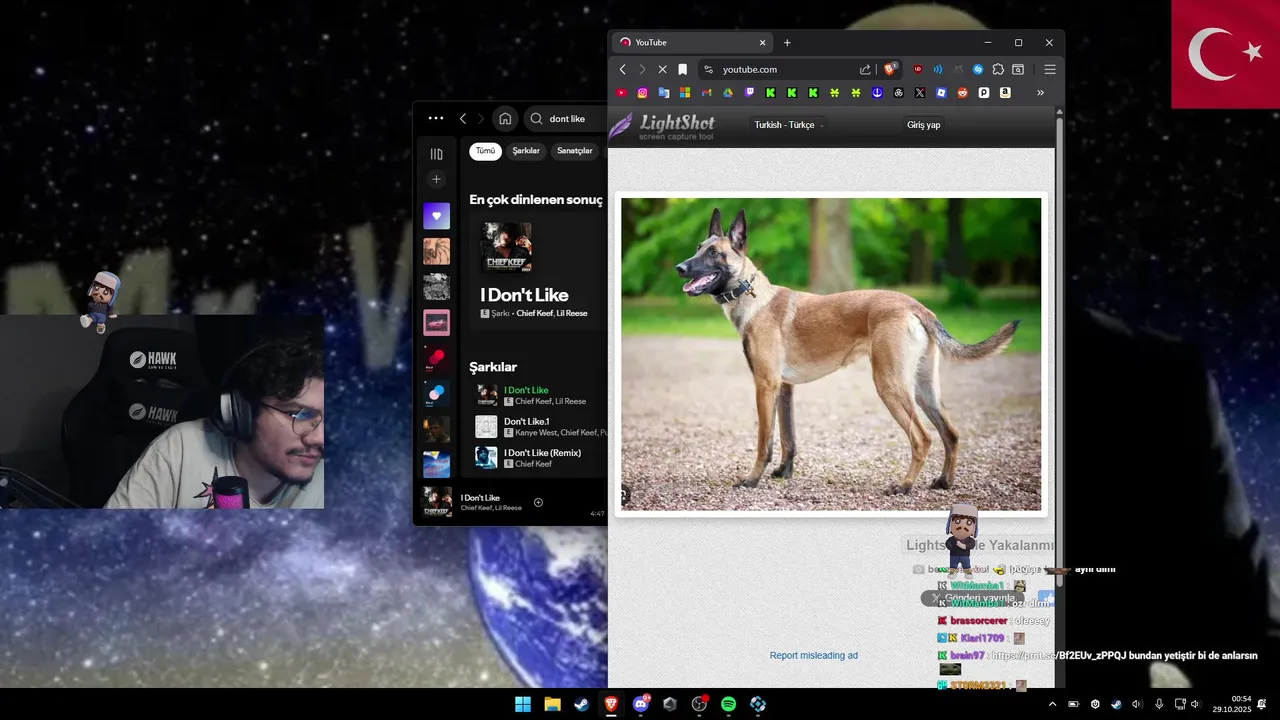The width and height of the screenshot is (1280, 720).
Task: Open the LightShot logo homepage
Action: click(x=662, y=127)
